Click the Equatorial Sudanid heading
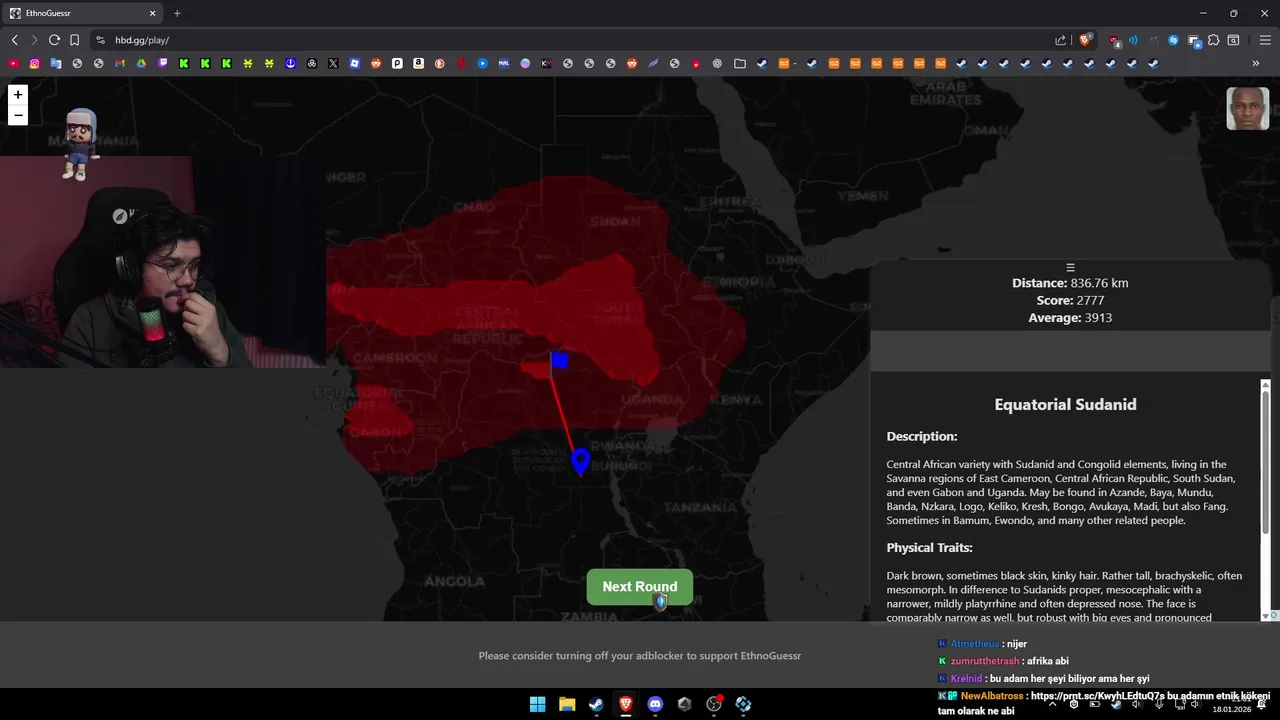 point(1065,405)
